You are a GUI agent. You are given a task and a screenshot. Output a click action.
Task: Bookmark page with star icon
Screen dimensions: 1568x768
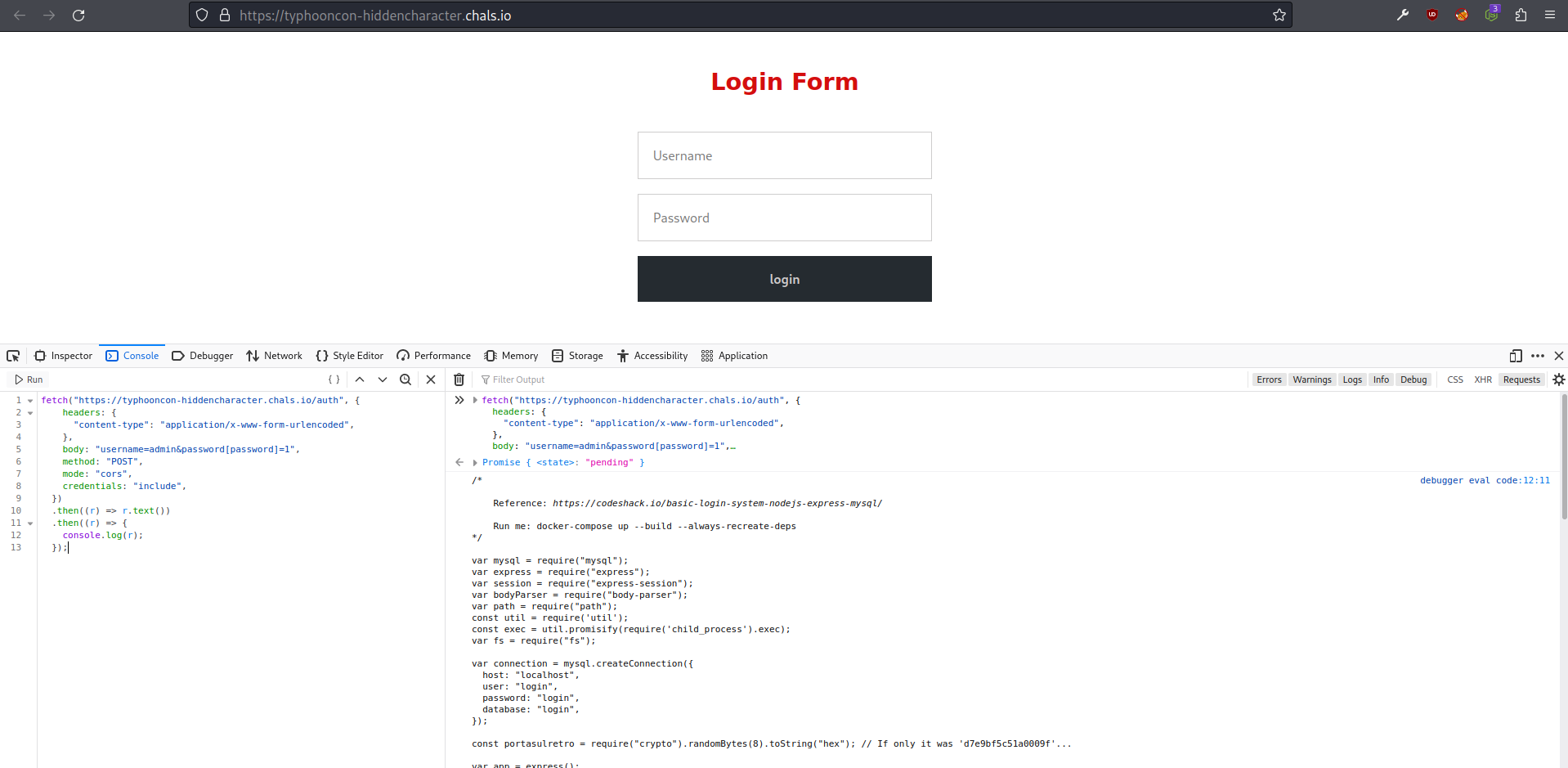pyautogui.click(x=1279, y=16)
